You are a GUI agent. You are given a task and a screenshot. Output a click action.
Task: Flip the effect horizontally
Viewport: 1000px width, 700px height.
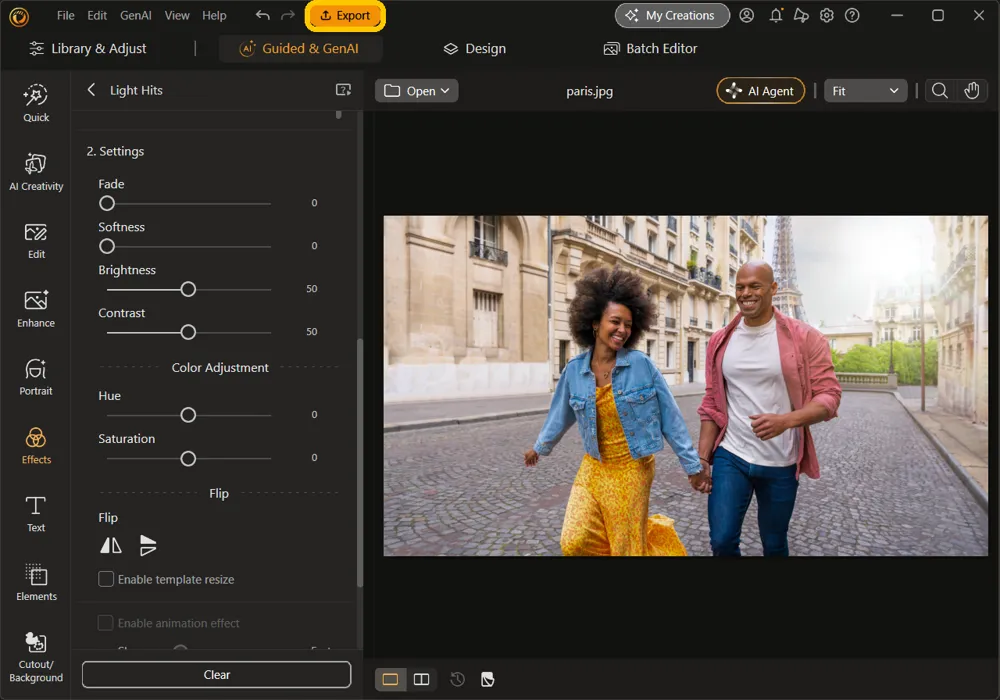click(x=111, y=545)
